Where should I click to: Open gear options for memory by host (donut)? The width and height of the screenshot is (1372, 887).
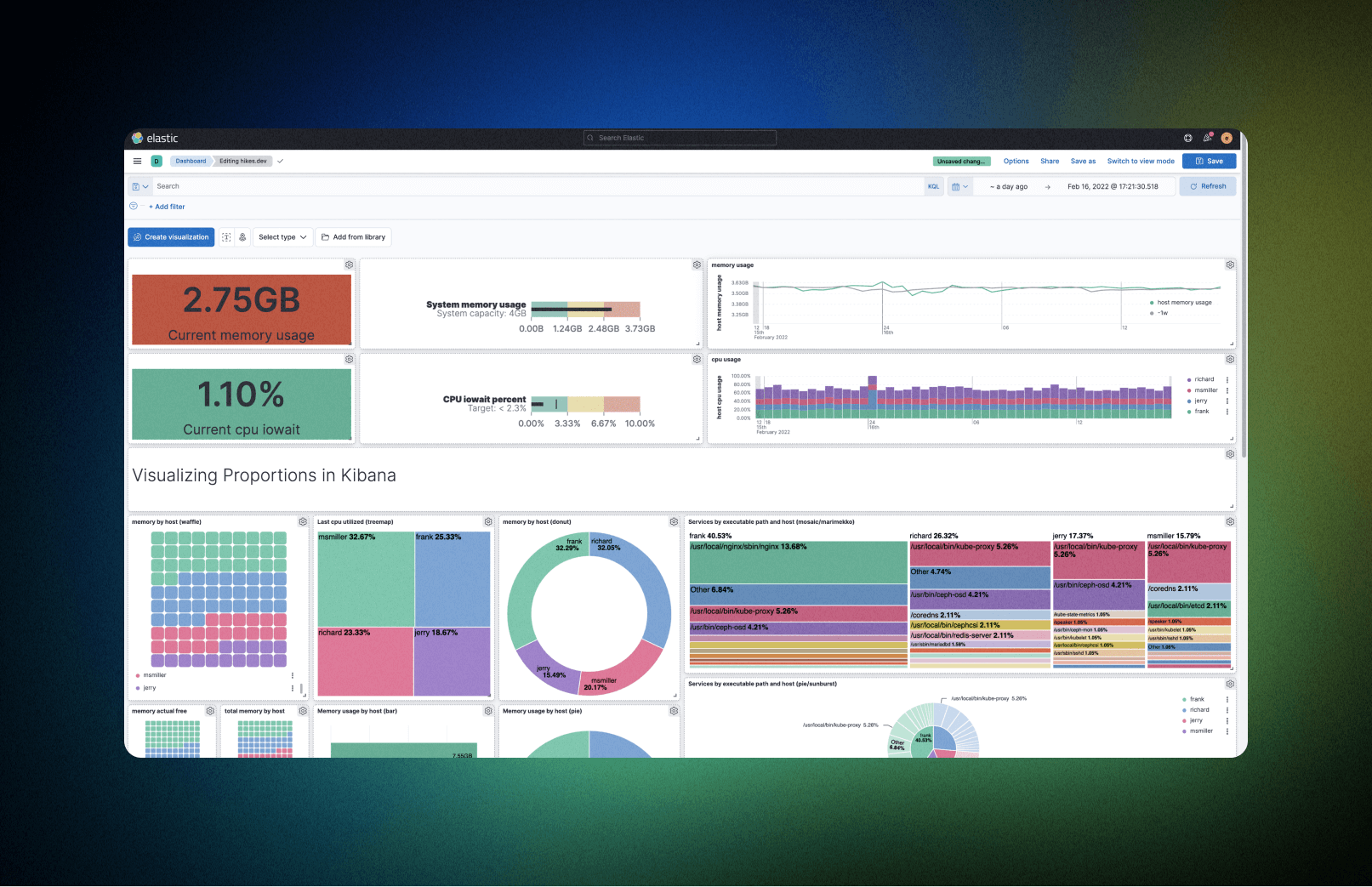click(x=674, y=521)
